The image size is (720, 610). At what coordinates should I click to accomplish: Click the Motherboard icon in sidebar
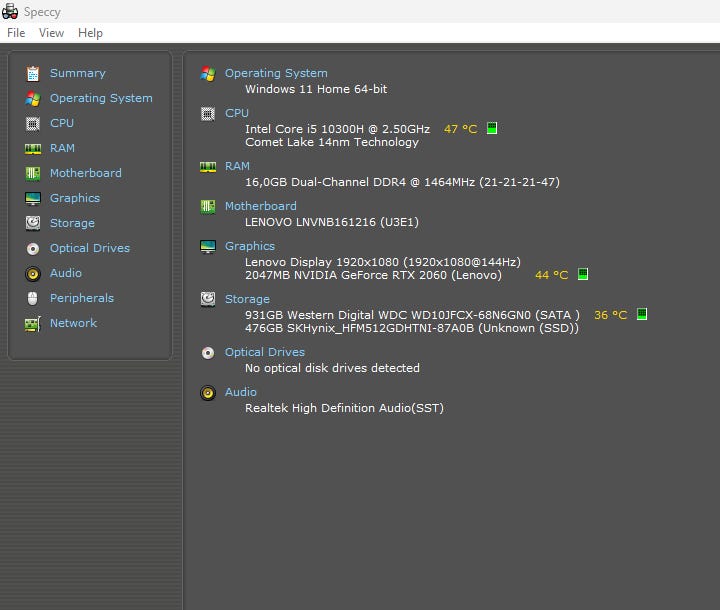[33, 173]
